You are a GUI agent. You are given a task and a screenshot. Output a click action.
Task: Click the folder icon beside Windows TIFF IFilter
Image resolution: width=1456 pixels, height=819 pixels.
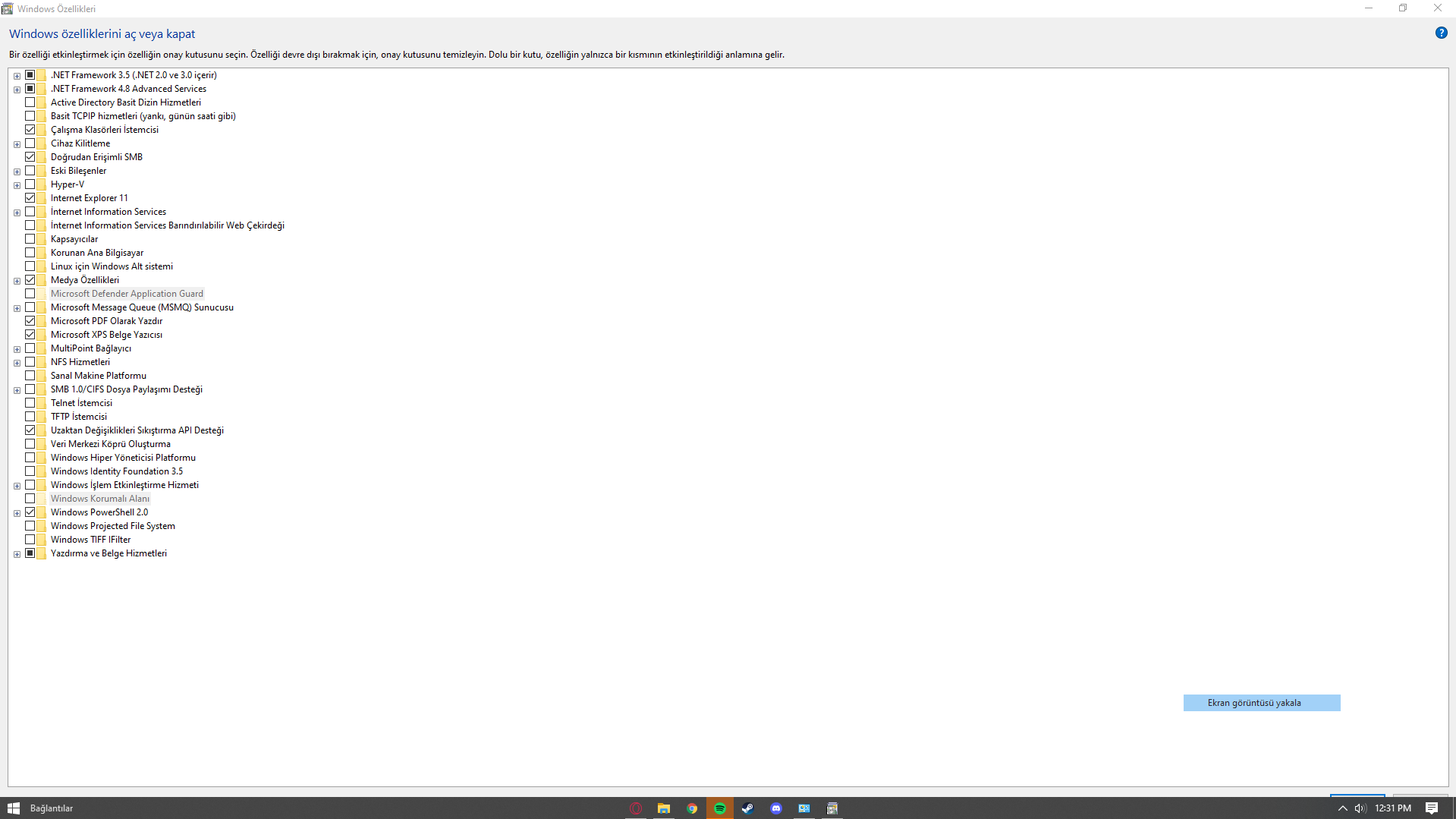pos(41,540)
